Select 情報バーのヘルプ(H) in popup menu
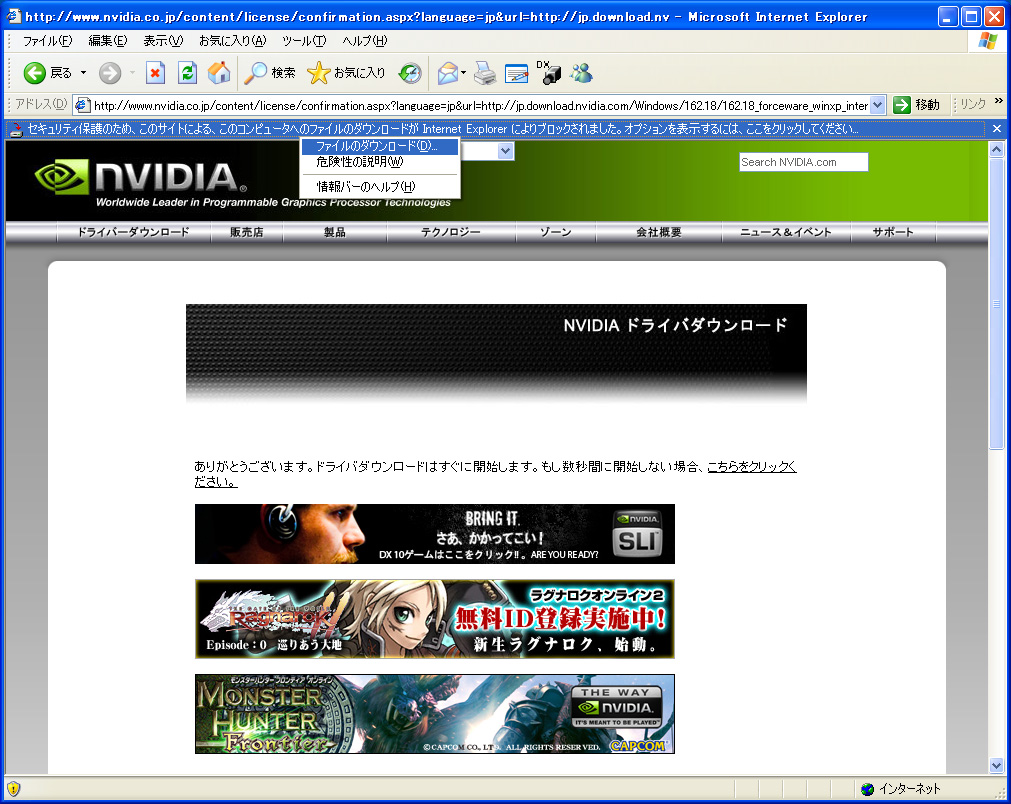This screenshot has height=804, width=1011. (x=380, y=187)
